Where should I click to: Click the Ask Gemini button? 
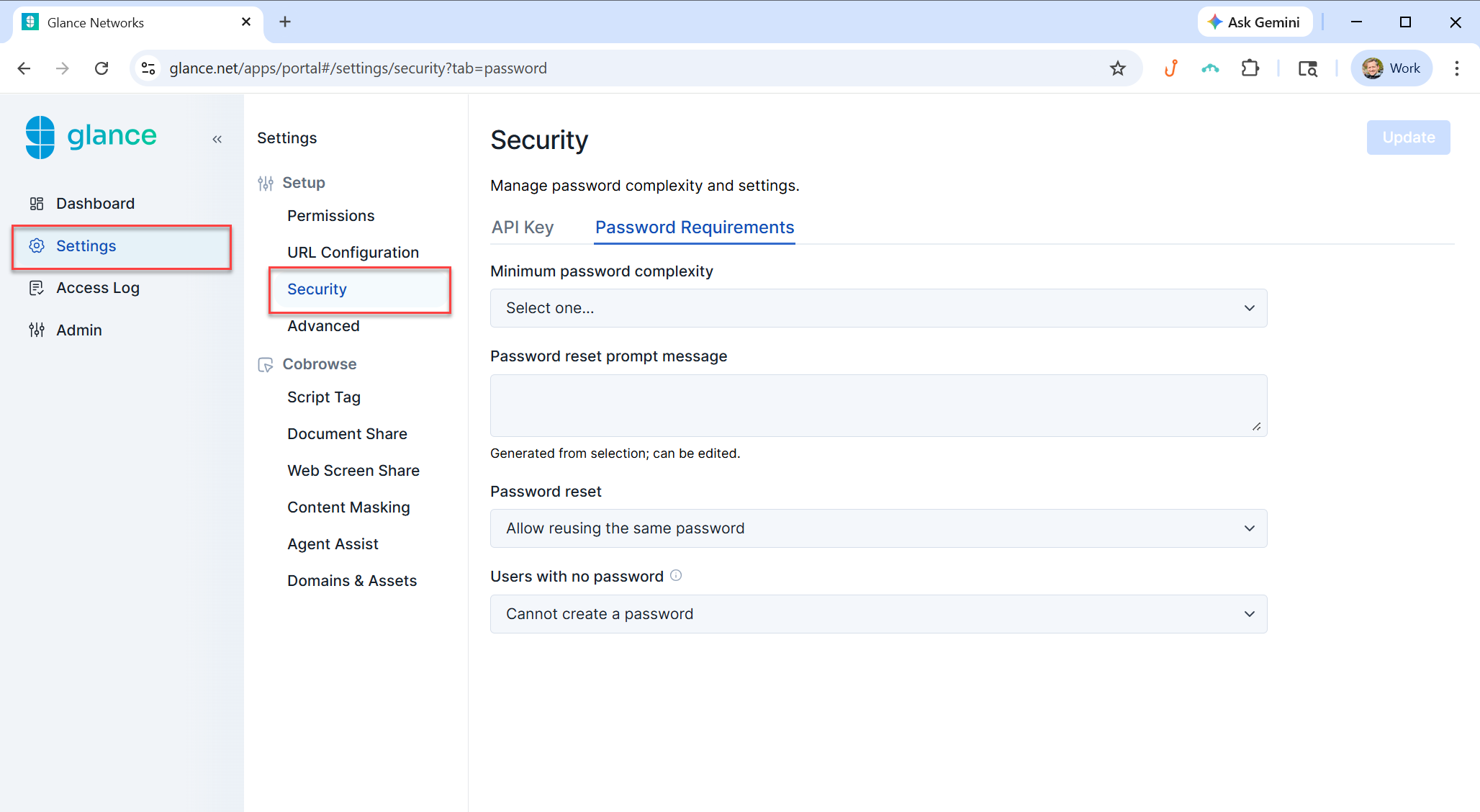coord(1255,22)
